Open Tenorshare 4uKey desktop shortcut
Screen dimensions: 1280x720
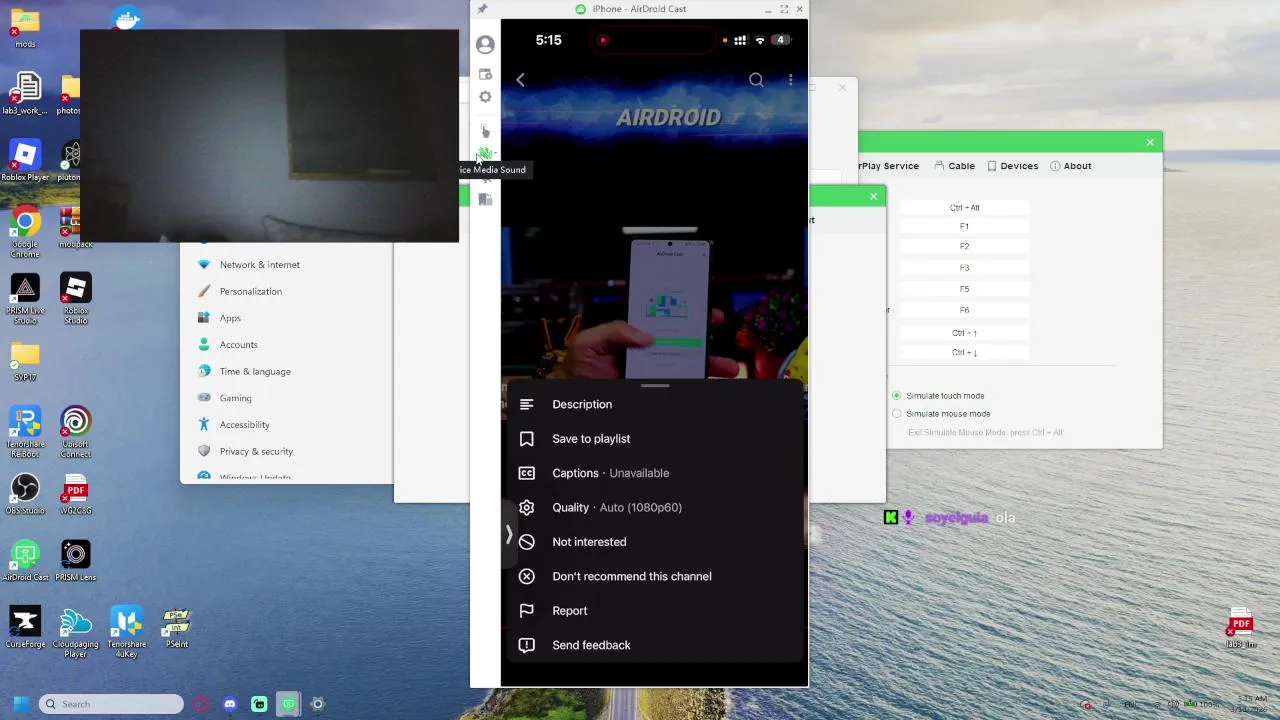127,632
